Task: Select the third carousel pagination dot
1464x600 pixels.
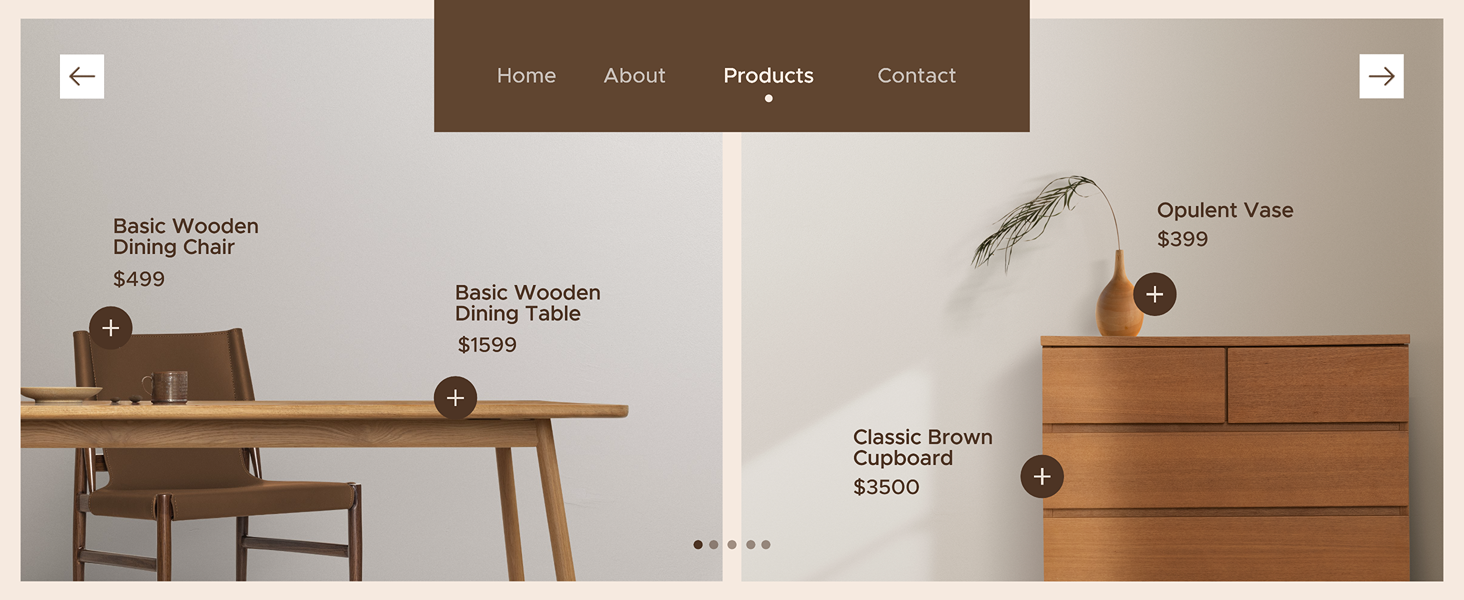Action: (732, 545)
